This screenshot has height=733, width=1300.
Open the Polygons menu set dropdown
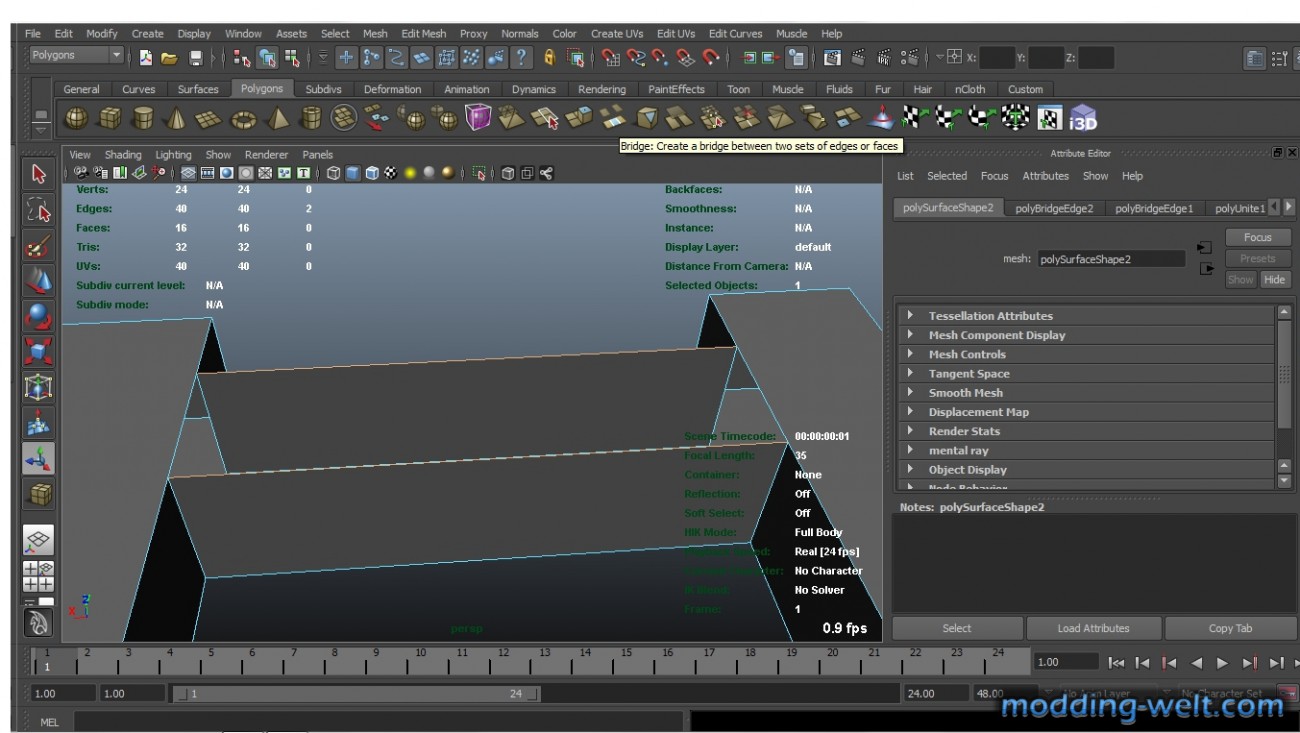click(x=77, y=56)
